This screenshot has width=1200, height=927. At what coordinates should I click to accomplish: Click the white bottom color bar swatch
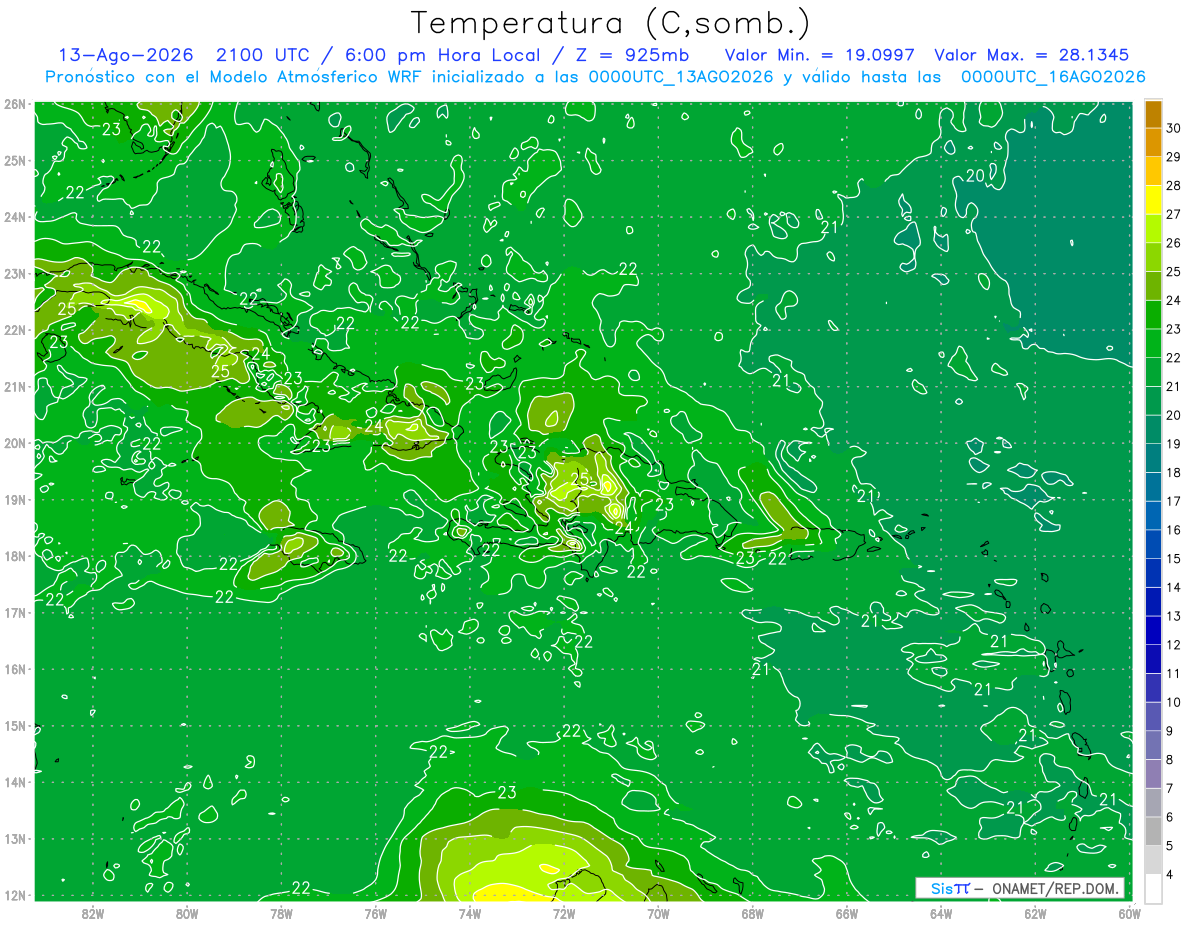[1153, 888]
